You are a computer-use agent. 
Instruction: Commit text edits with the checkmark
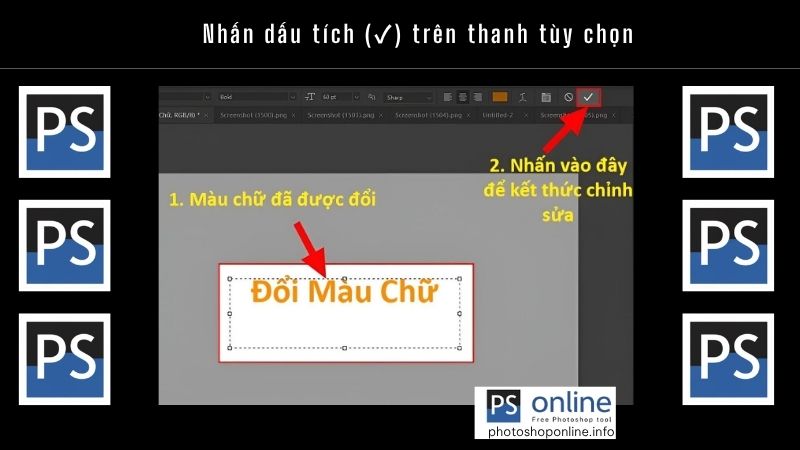point(588,97)
